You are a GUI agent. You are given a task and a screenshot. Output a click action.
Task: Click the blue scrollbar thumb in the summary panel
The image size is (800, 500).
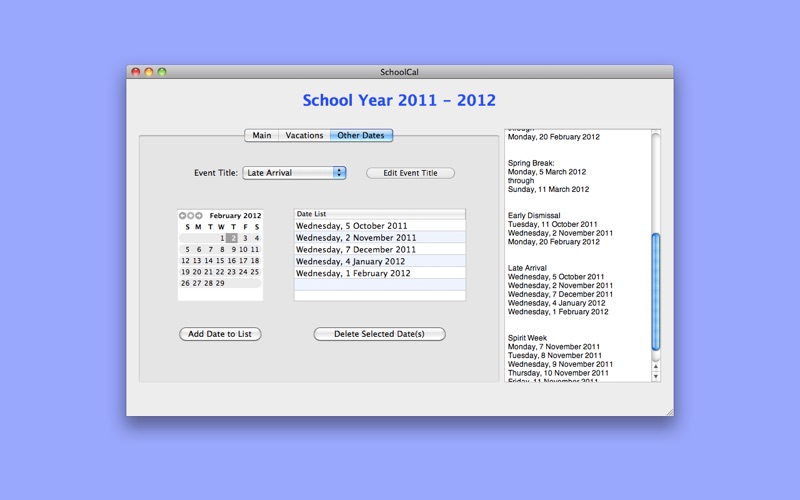(656, 292)
